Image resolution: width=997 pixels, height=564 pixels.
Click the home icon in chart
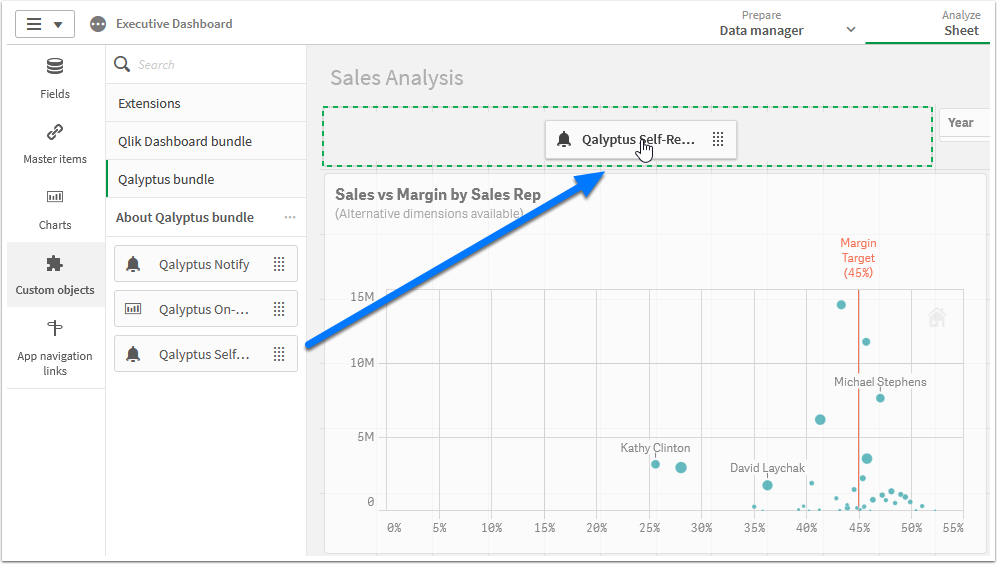point(937,318)
